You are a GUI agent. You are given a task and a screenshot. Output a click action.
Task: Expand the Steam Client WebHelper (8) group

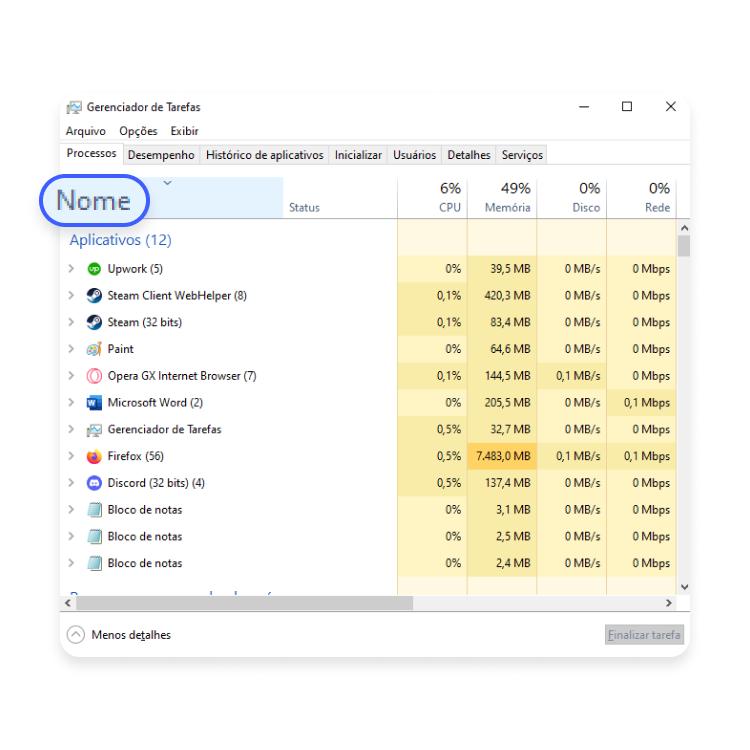pyautogui.click(x=71, y=296)
